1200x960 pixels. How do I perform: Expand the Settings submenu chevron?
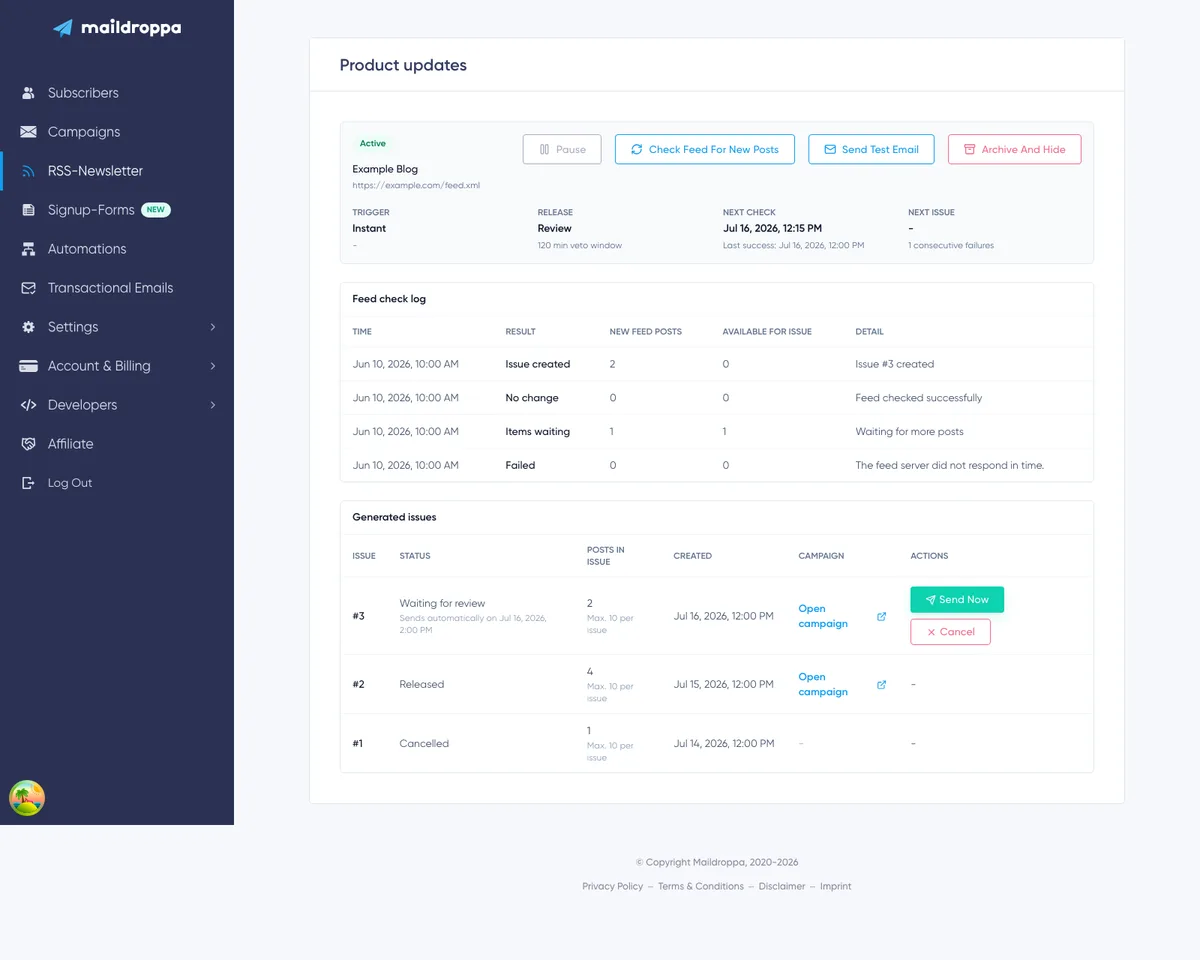coord(213,327)
